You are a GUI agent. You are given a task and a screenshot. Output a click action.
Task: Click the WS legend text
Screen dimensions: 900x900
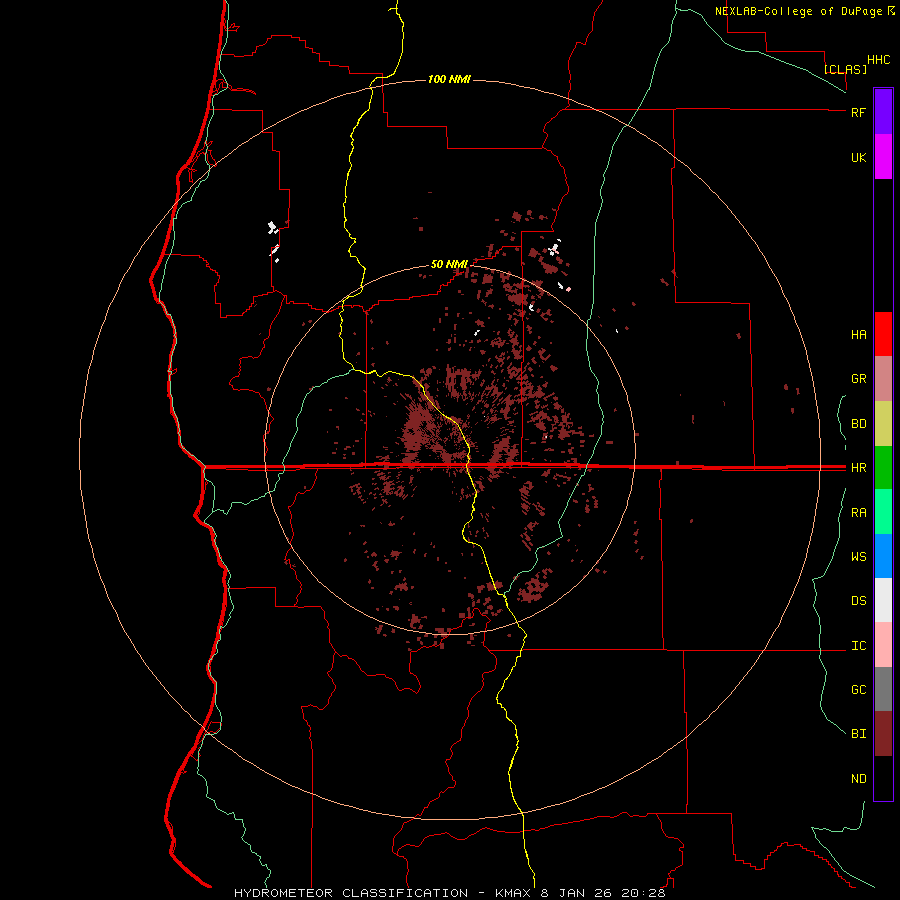coord(858,557)
